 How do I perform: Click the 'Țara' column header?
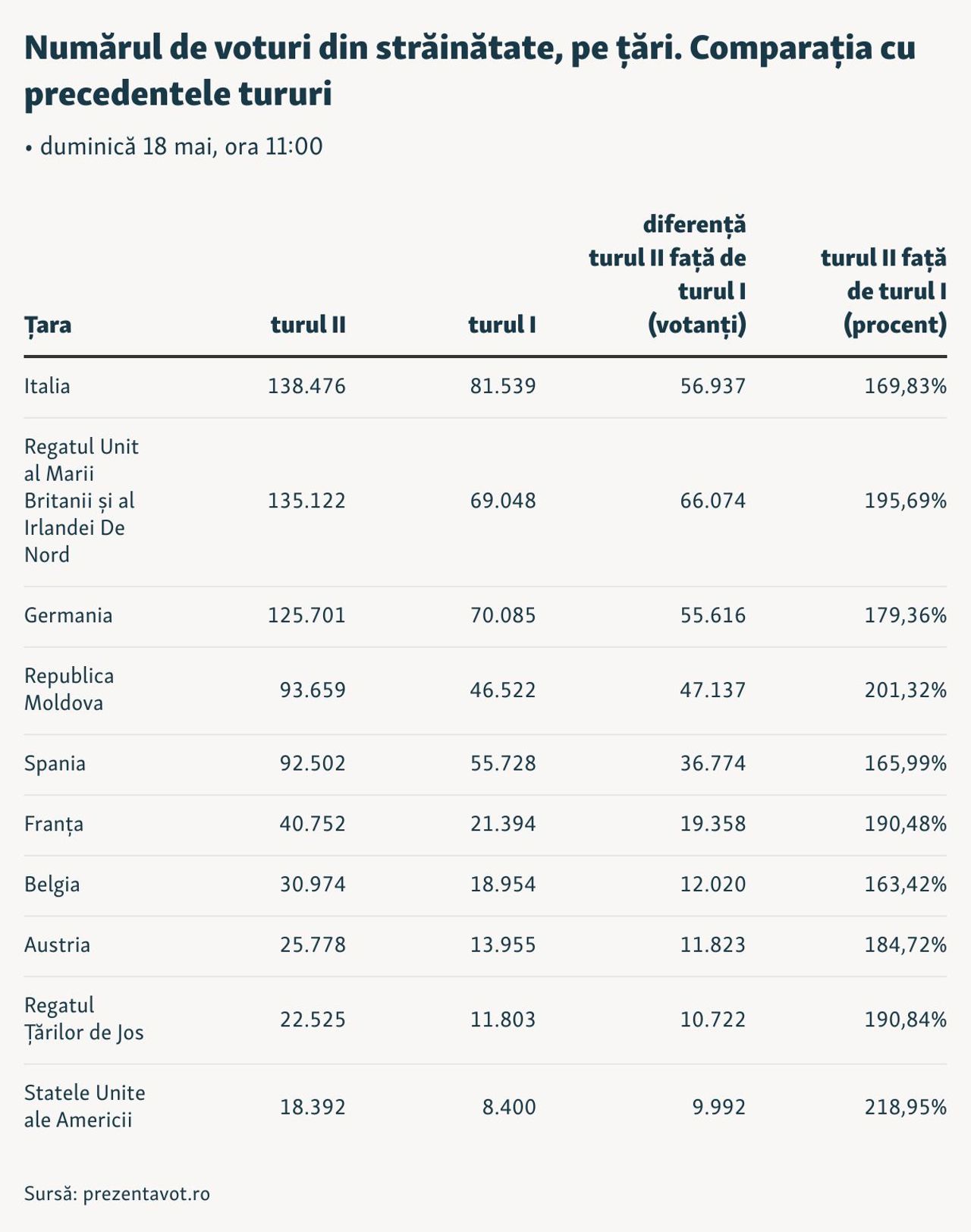[48, 325]
